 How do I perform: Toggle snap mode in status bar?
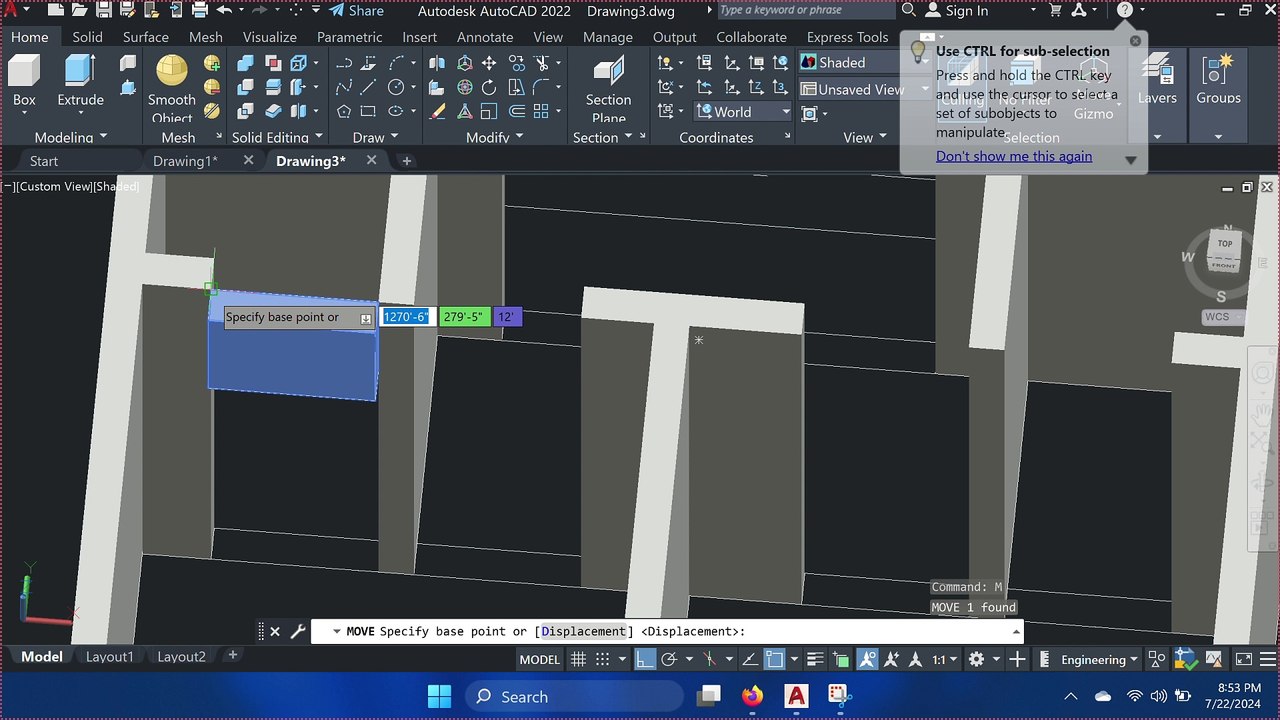coord(602,659)
